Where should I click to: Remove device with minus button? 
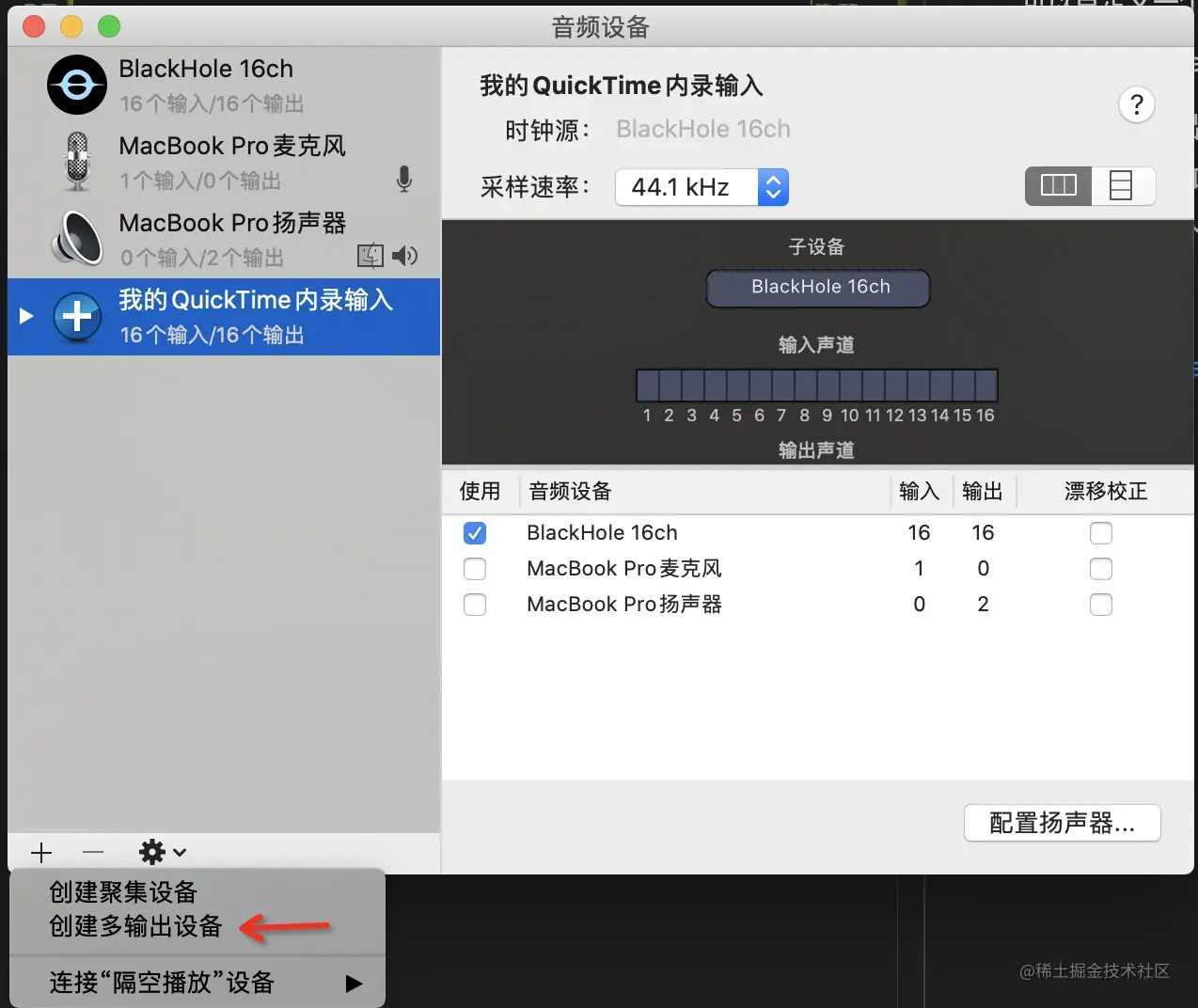coord(93,853)
